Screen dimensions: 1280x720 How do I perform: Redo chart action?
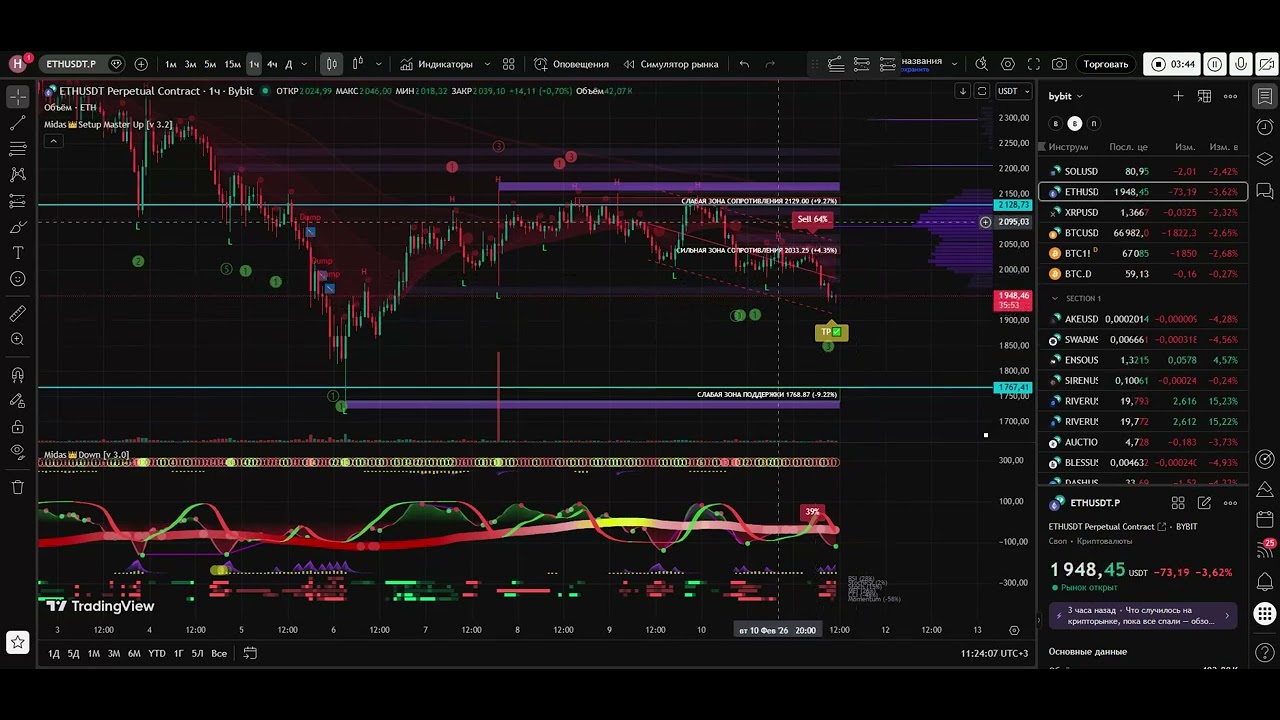[770, 64]
